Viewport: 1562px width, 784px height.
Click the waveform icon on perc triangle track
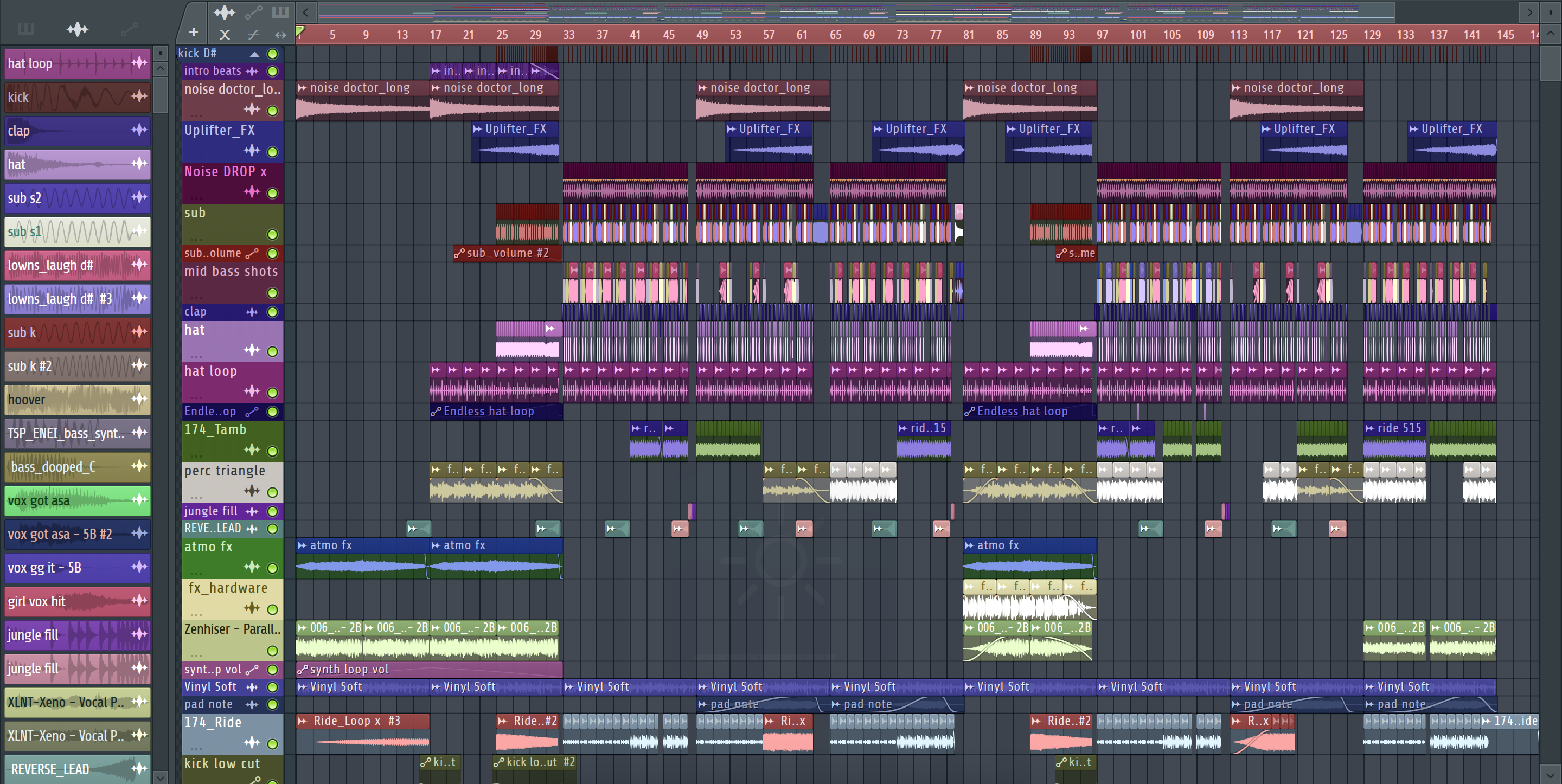click(252, 491)
